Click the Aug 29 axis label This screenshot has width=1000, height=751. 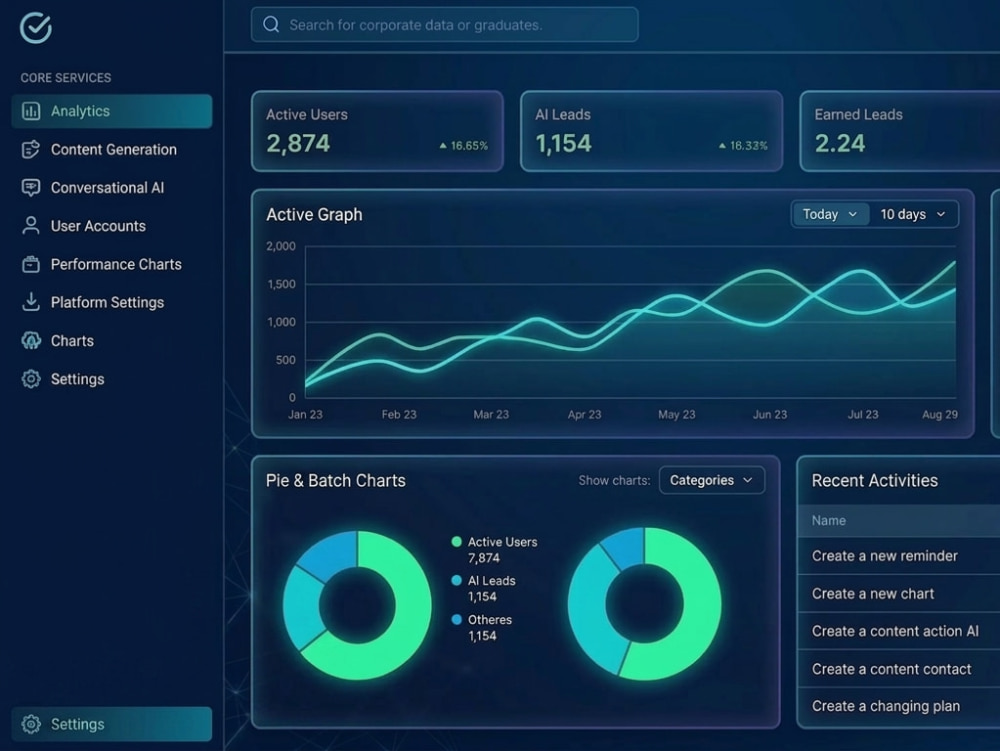click(x=940, y=414)
